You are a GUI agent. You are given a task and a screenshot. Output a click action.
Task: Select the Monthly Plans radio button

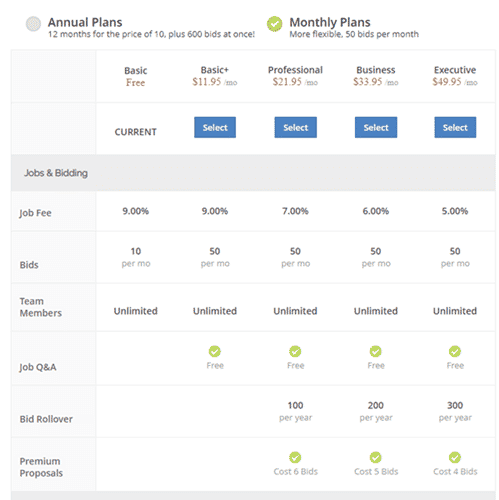274,24
